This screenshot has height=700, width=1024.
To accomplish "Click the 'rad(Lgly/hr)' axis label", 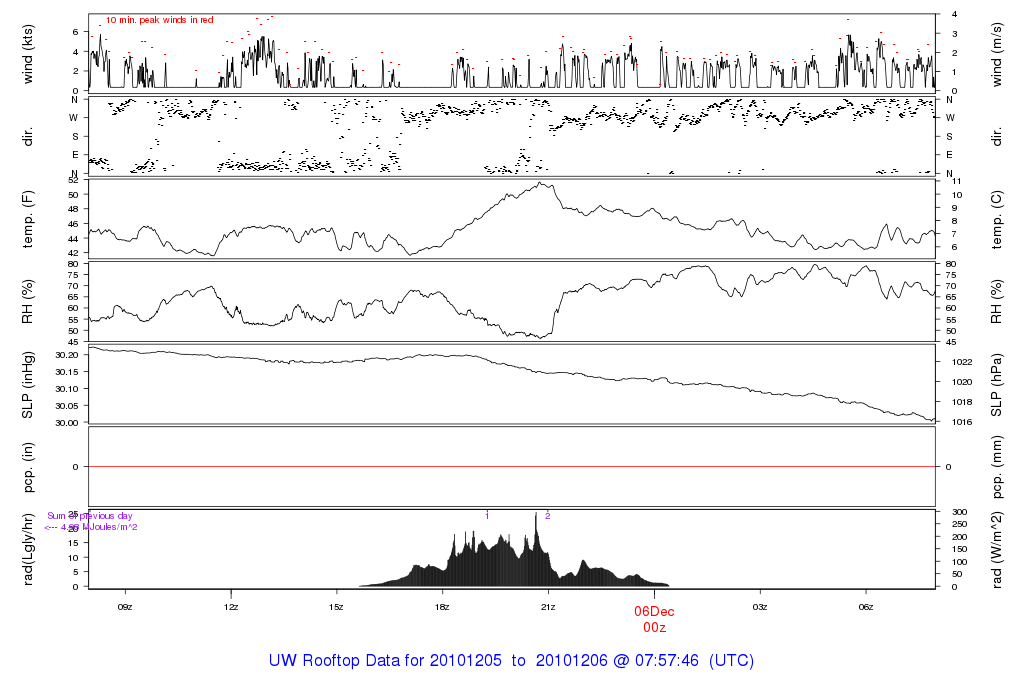I will coord(27,549).
